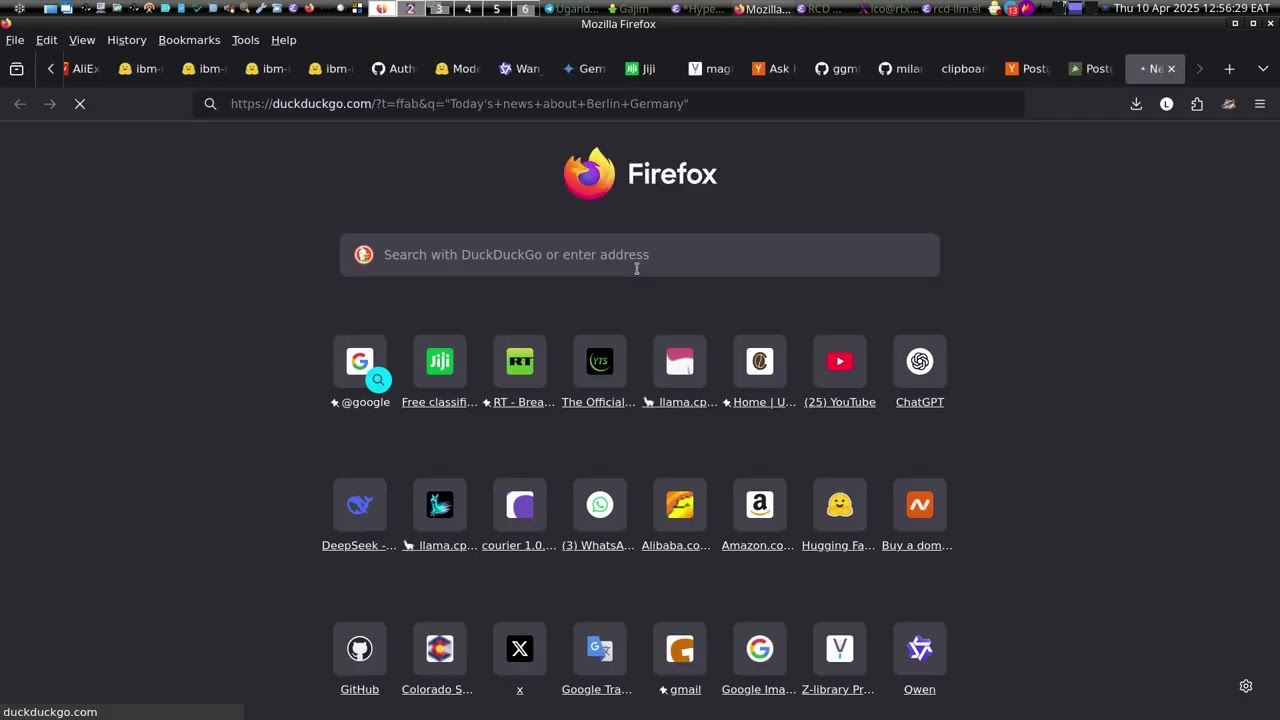Open the Tools menu

coord(245,40)
